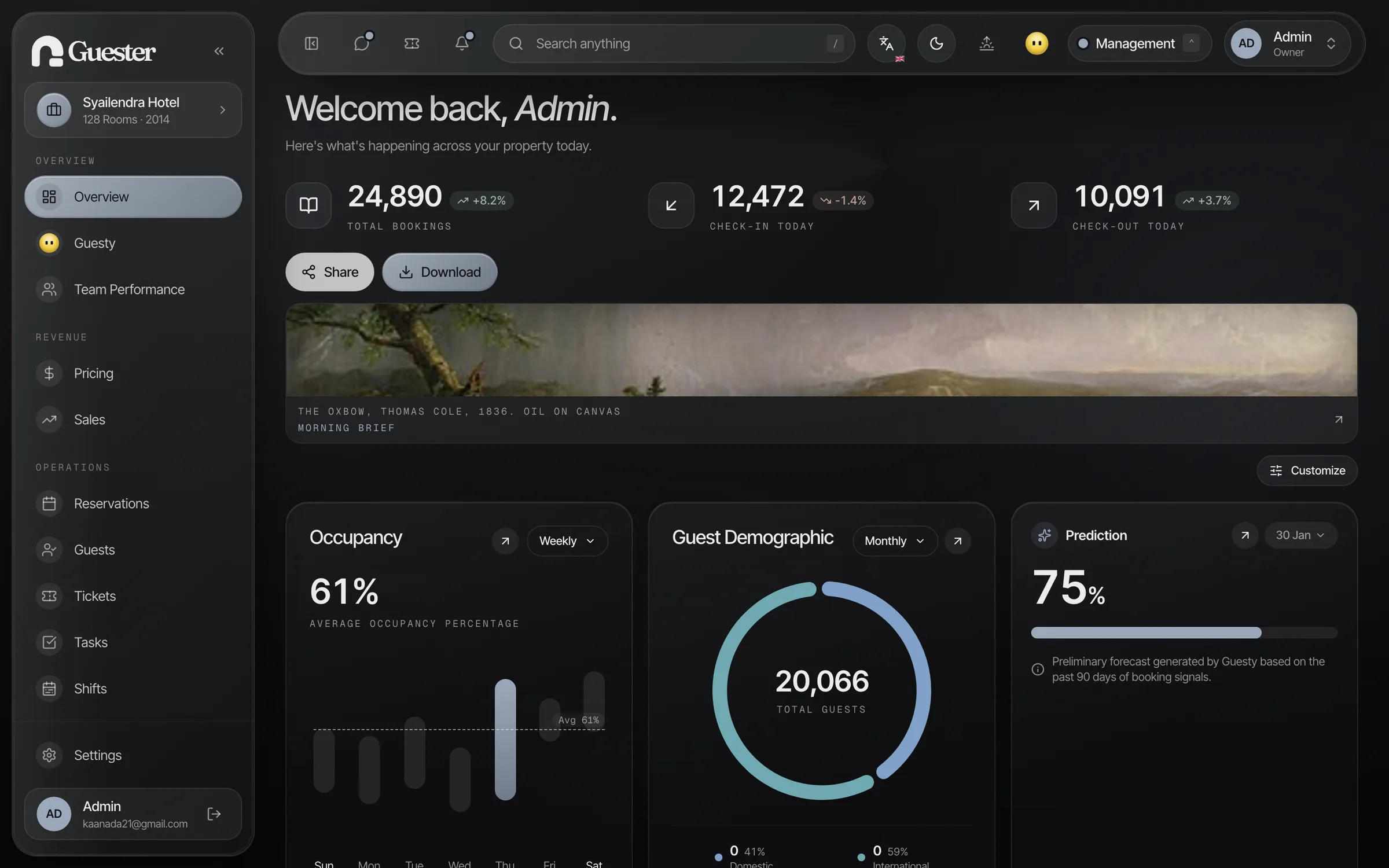Open the 30 Jan date dropdown
The height and width of the screenshot is (868, 1389).
click(x=1300, y=535)
